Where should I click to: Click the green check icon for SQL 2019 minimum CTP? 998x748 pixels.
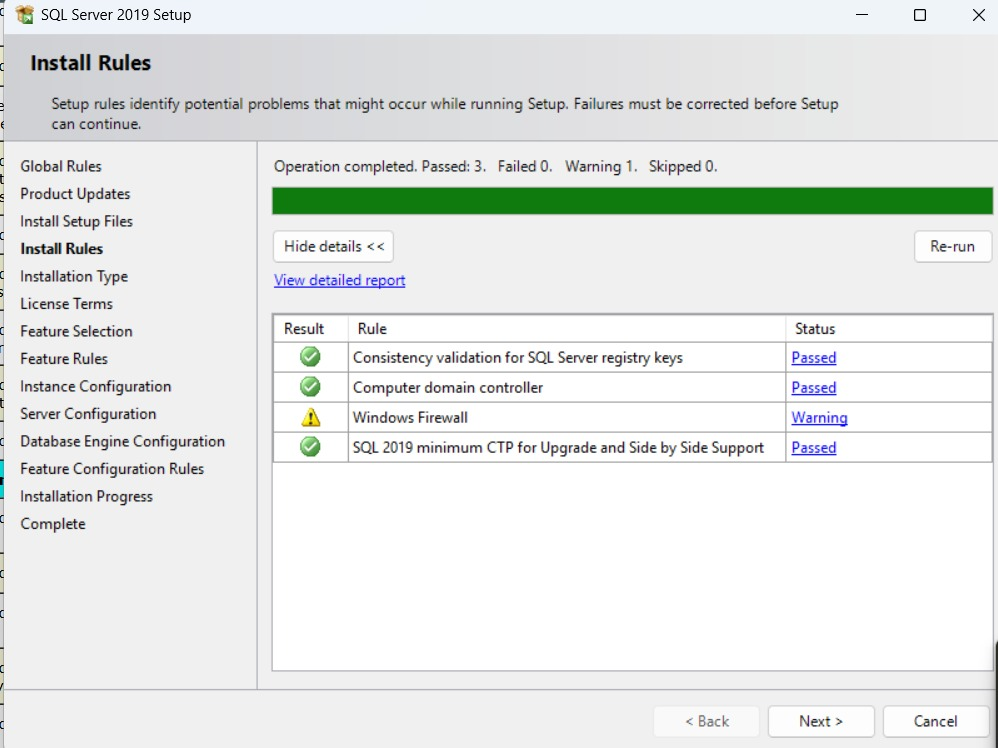pyautogui.click(x=310, y=446)
